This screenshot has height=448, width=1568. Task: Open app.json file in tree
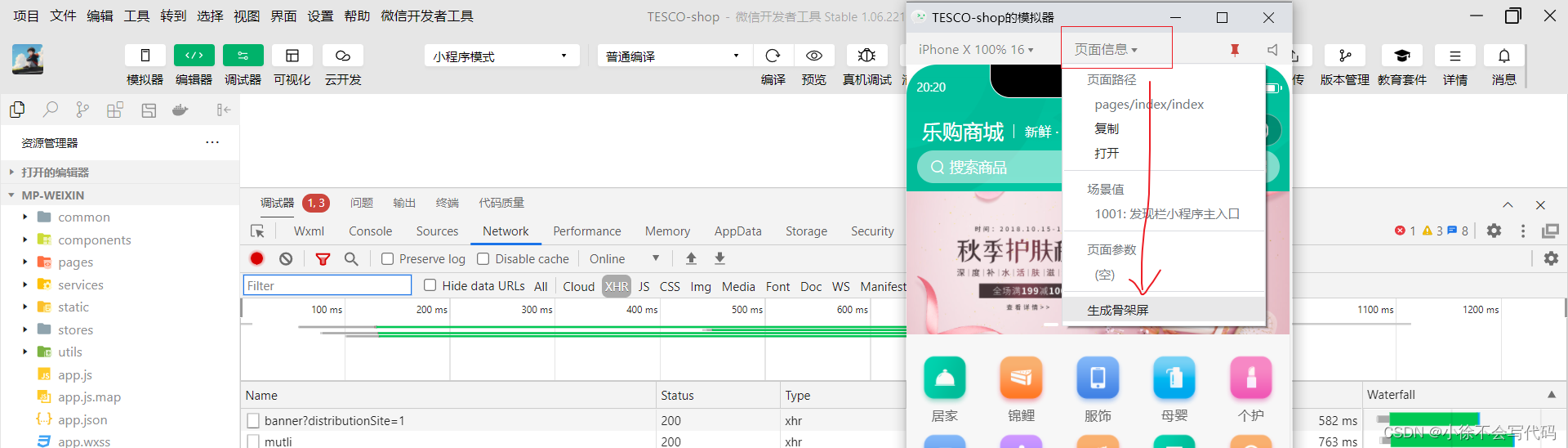point(82,419)
